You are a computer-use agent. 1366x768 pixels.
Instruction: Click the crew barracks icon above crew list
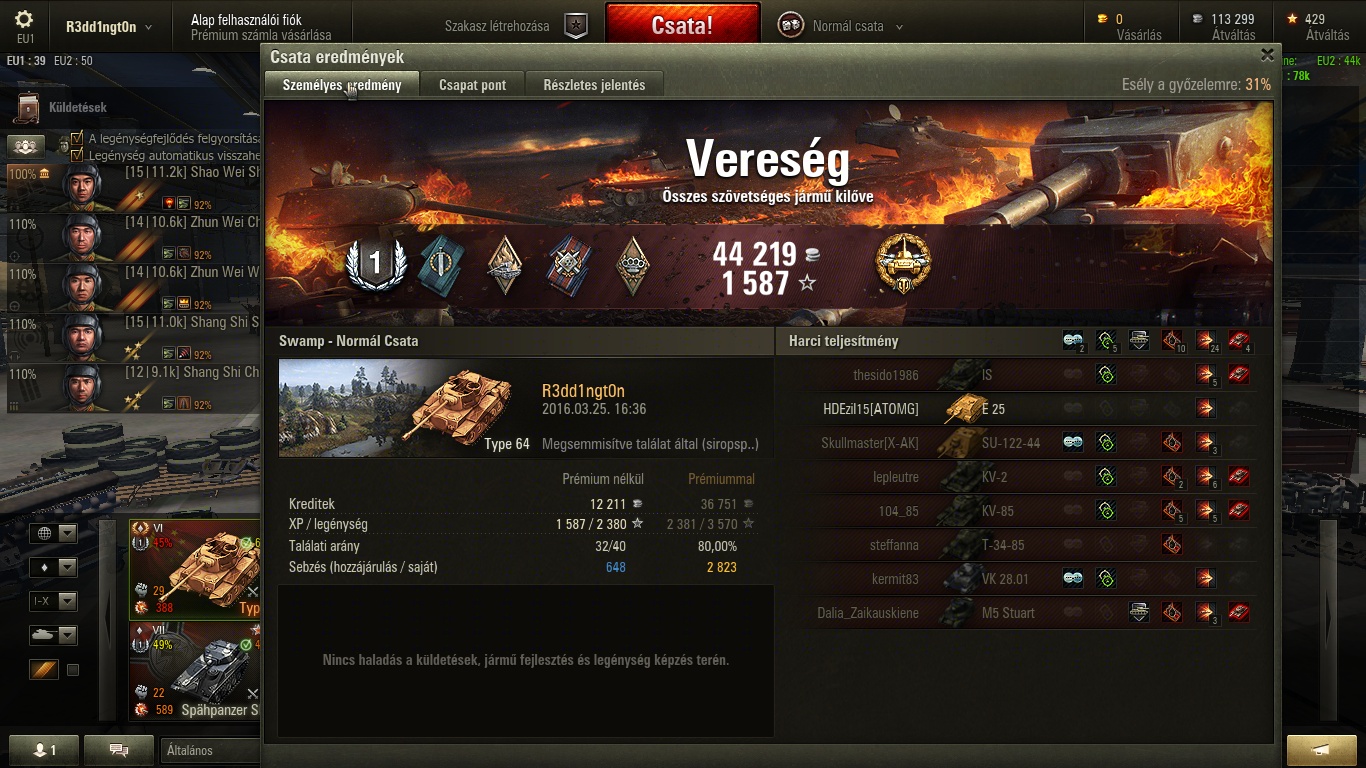click(28, 146)
